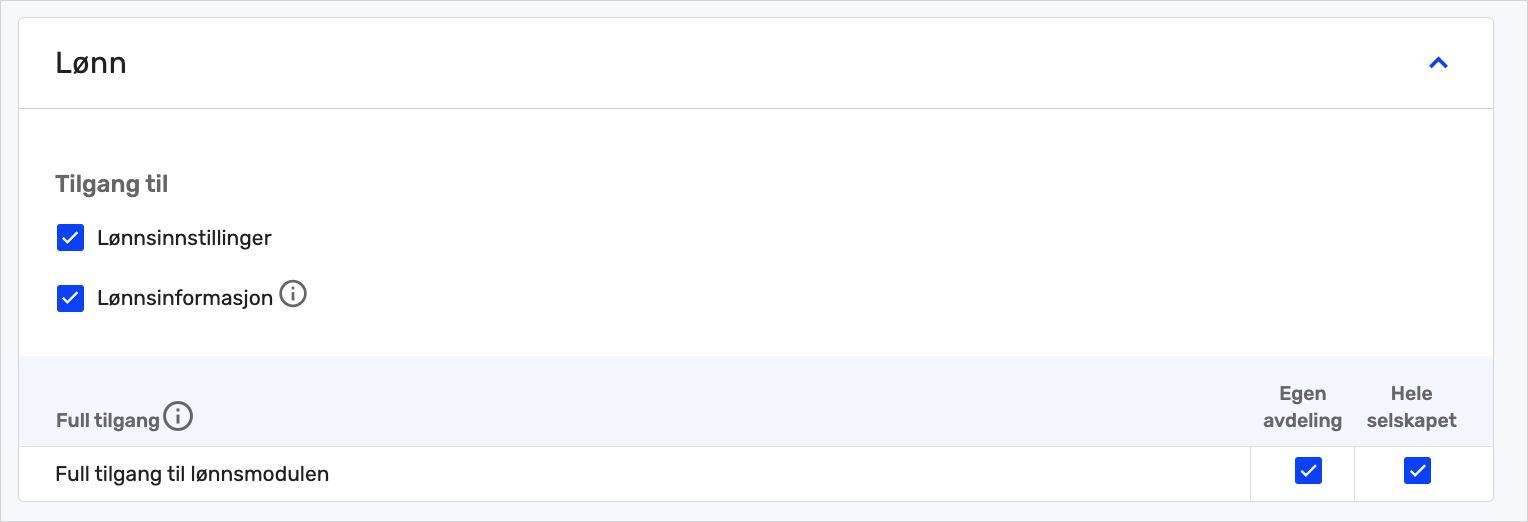The height and width of the screenshot is (522, 1528).
Task: Click the Tilgang til heading
Action: (x=112, y=184)
